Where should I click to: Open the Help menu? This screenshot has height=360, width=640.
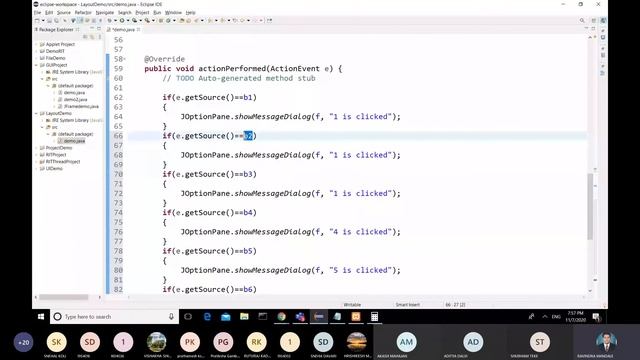[190, 13]
